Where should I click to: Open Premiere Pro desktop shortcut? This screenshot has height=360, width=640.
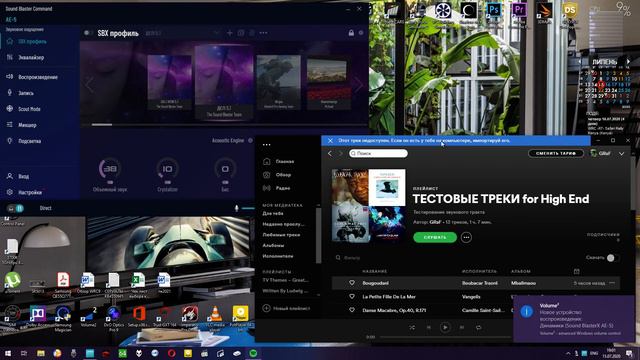tap(519, 10)
